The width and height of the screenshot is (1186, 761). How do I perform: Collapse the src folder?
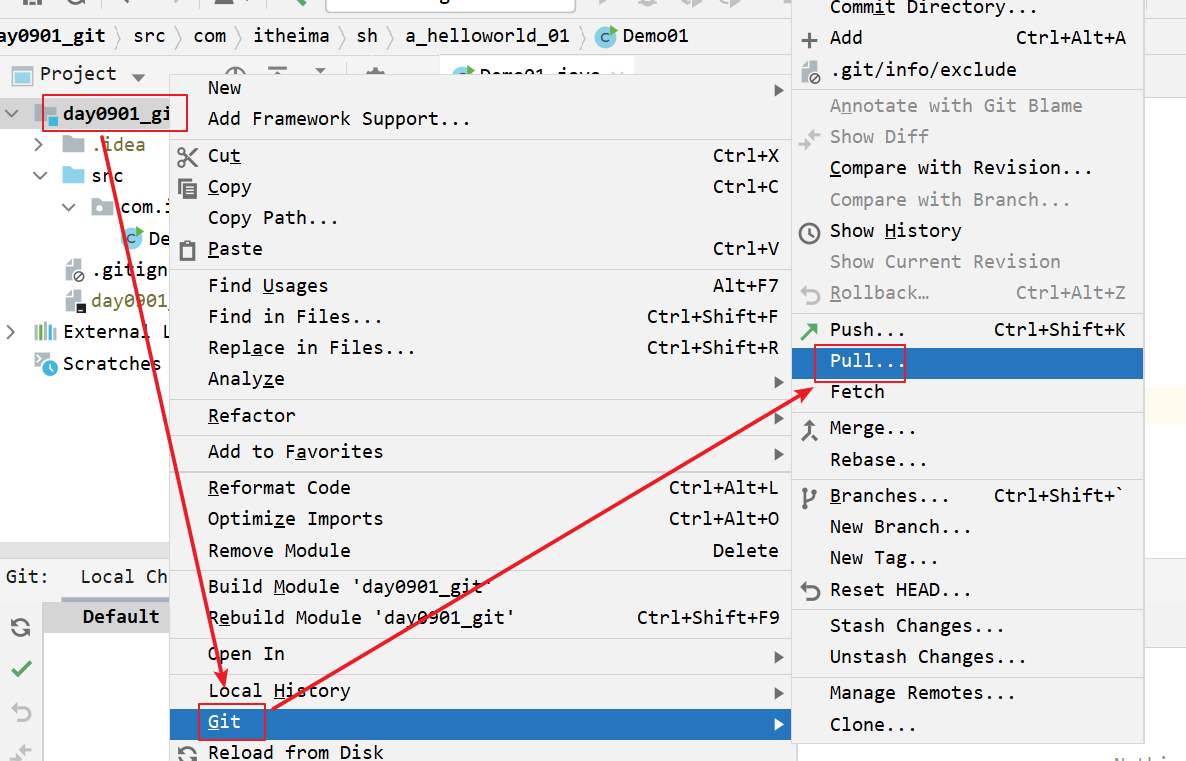40,176
